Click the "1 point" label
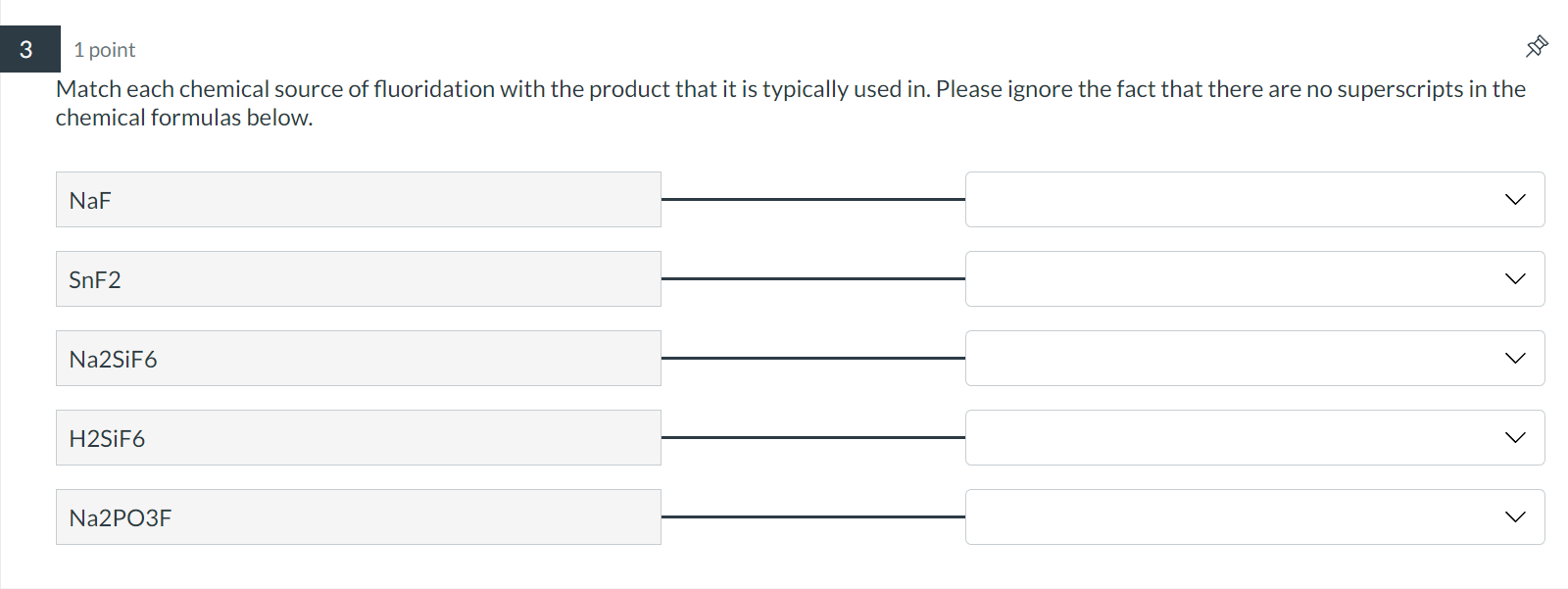Viewport: 1568px width, 589px height. [104, 50]
